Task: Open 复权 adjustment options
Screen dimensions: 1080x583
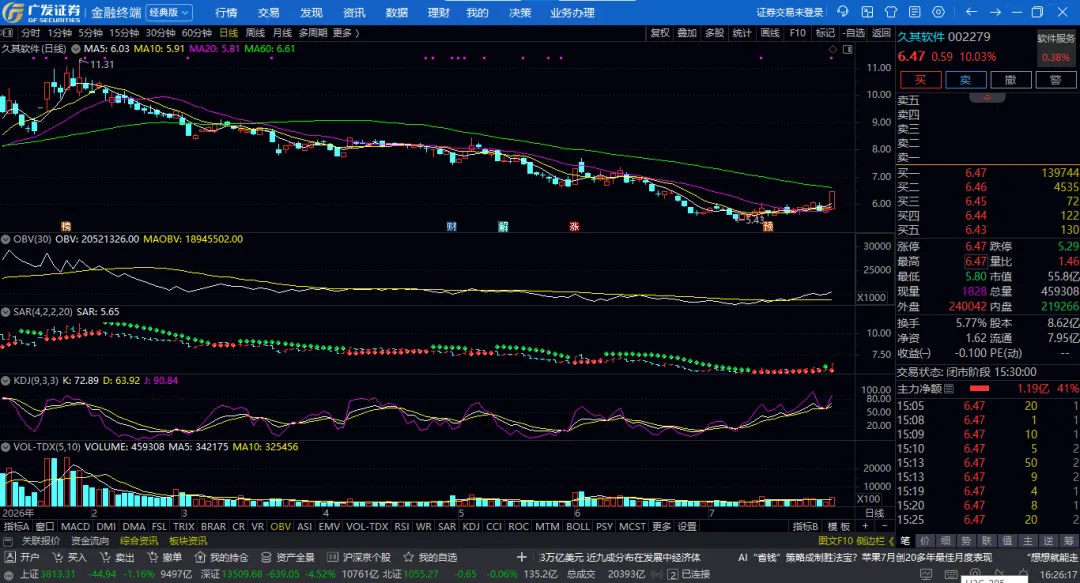Action: 660,32
